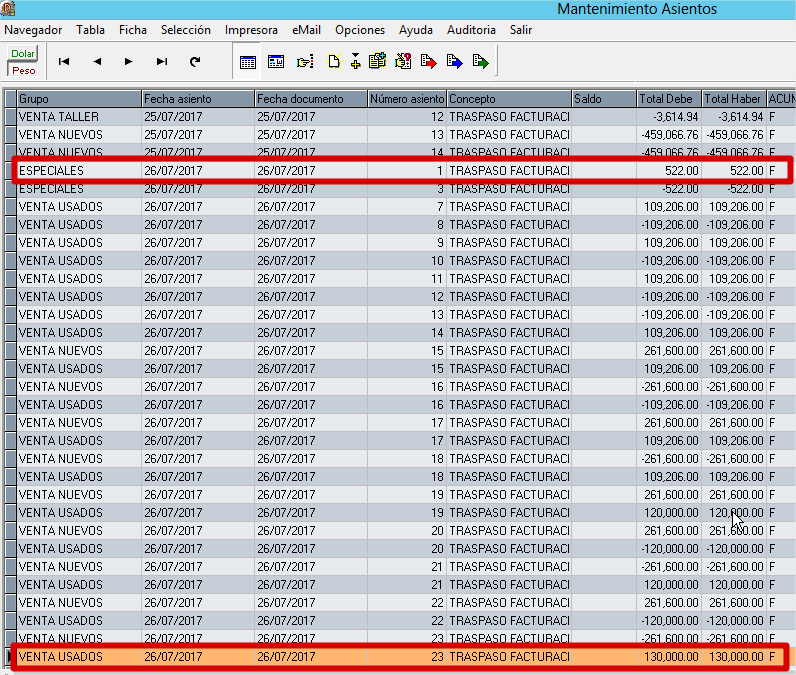Click asiento 13 cell in VENTA NUEVOS row
Screen dimensions: 796x675
(407, 134)
